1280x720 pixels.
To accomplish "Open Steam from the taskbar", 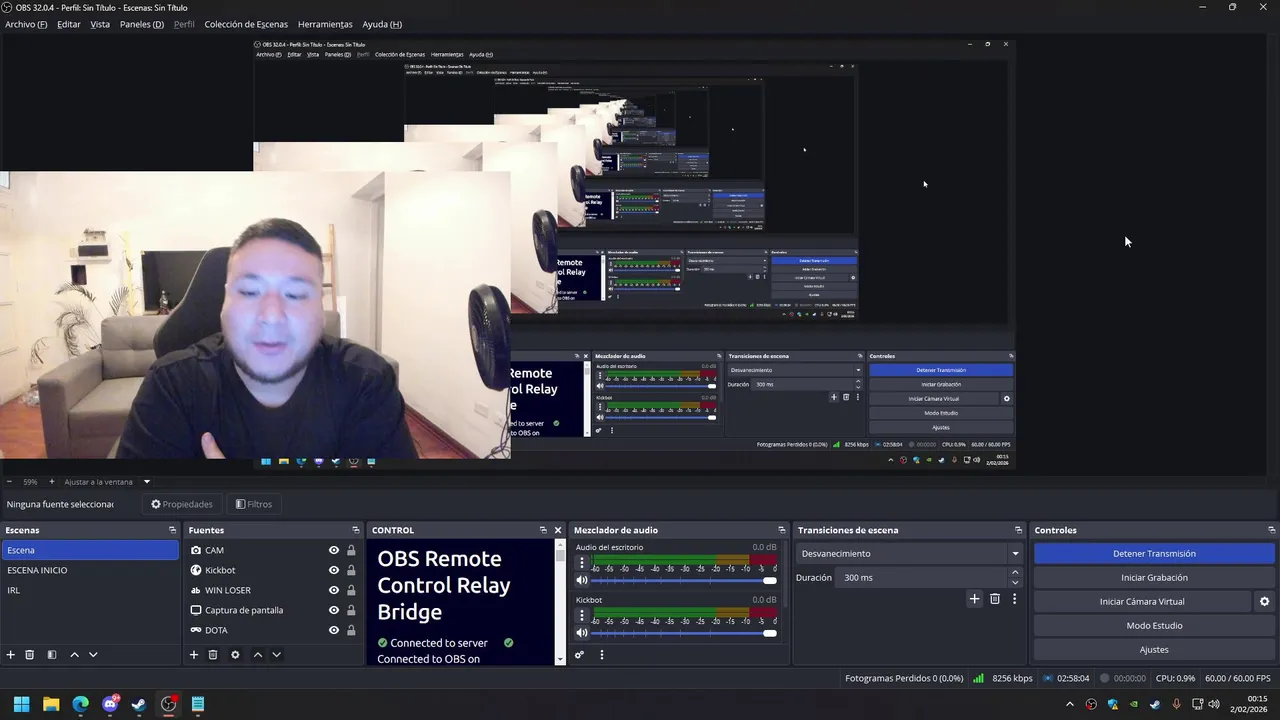I will 139,704.
